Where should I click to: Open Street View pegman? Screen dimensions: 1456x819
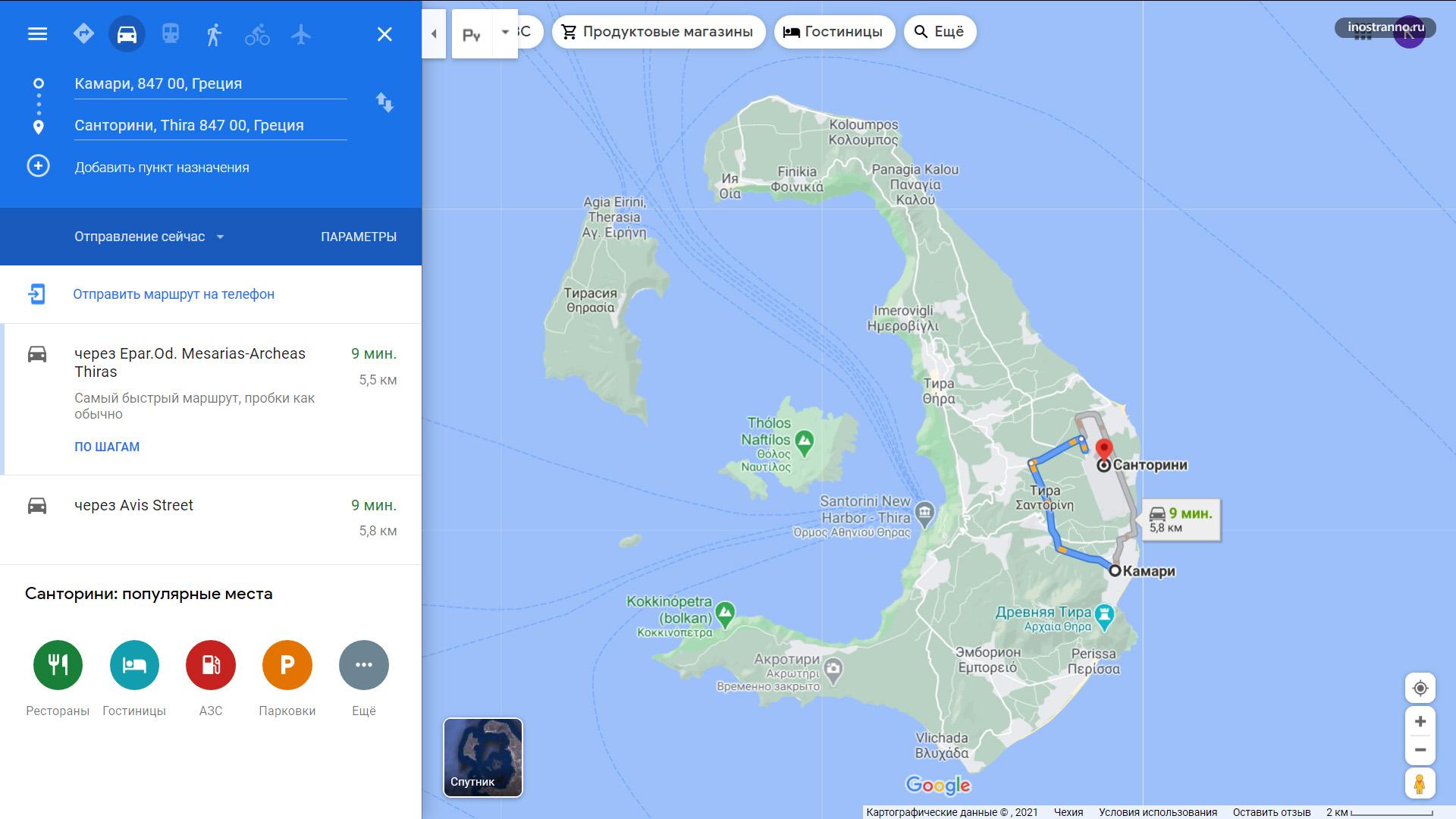1420,783
